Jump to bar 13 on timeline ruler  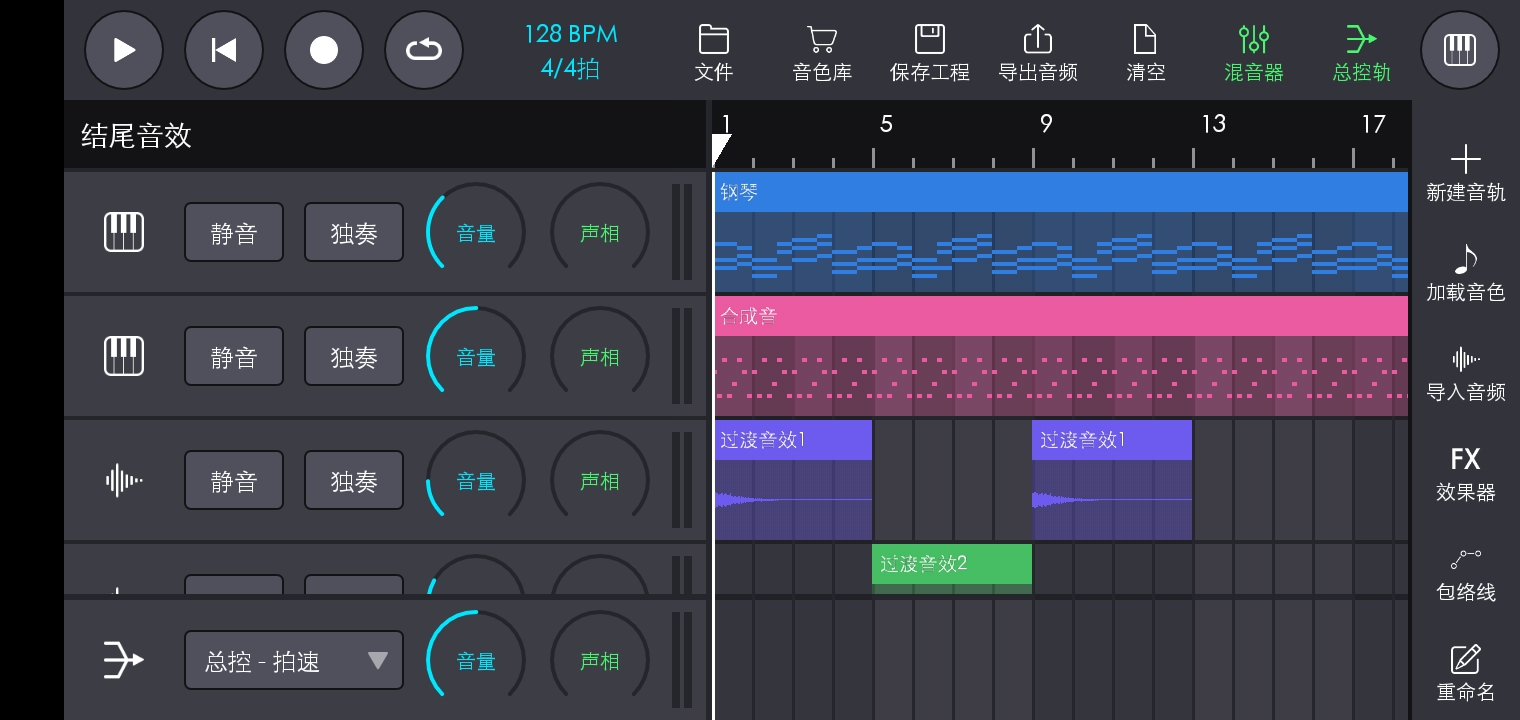pos(1213,124)
